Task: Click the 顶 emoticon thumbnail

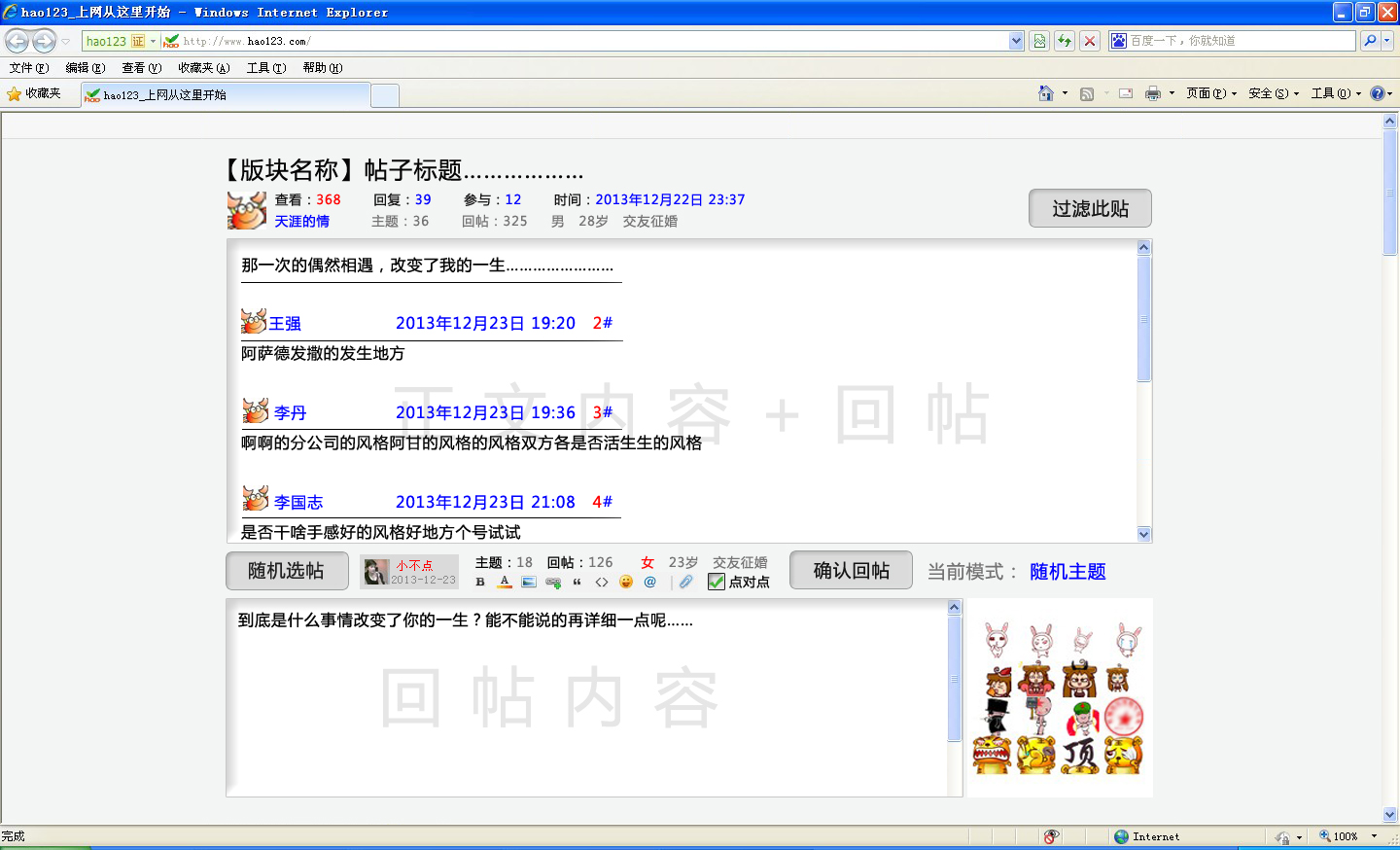Action: tap(1080, 757)
